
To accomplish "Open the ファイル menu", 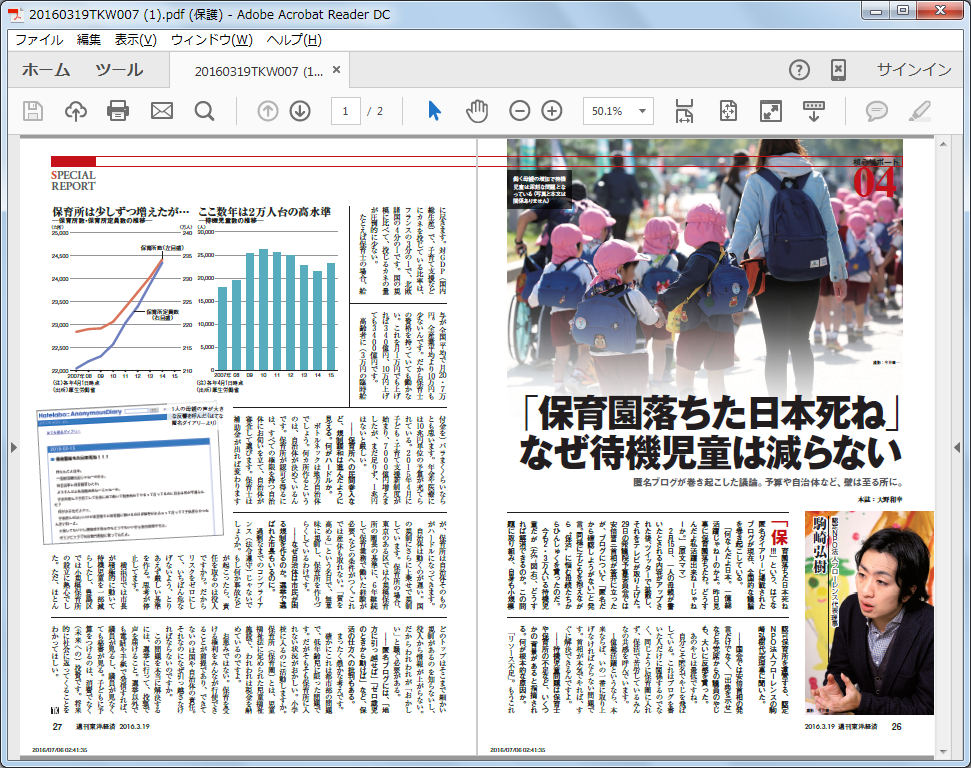I will click(39, 40).
